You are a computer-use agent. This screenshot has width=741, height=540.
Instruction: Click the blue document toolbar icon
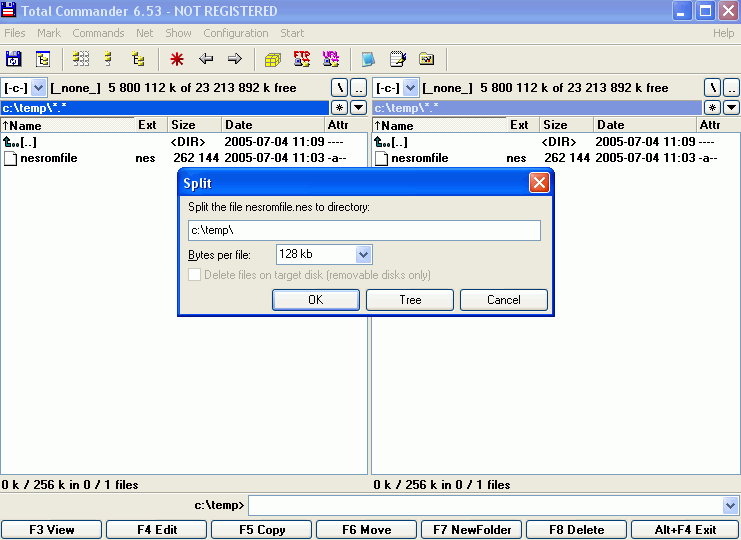tap(368, 60)
